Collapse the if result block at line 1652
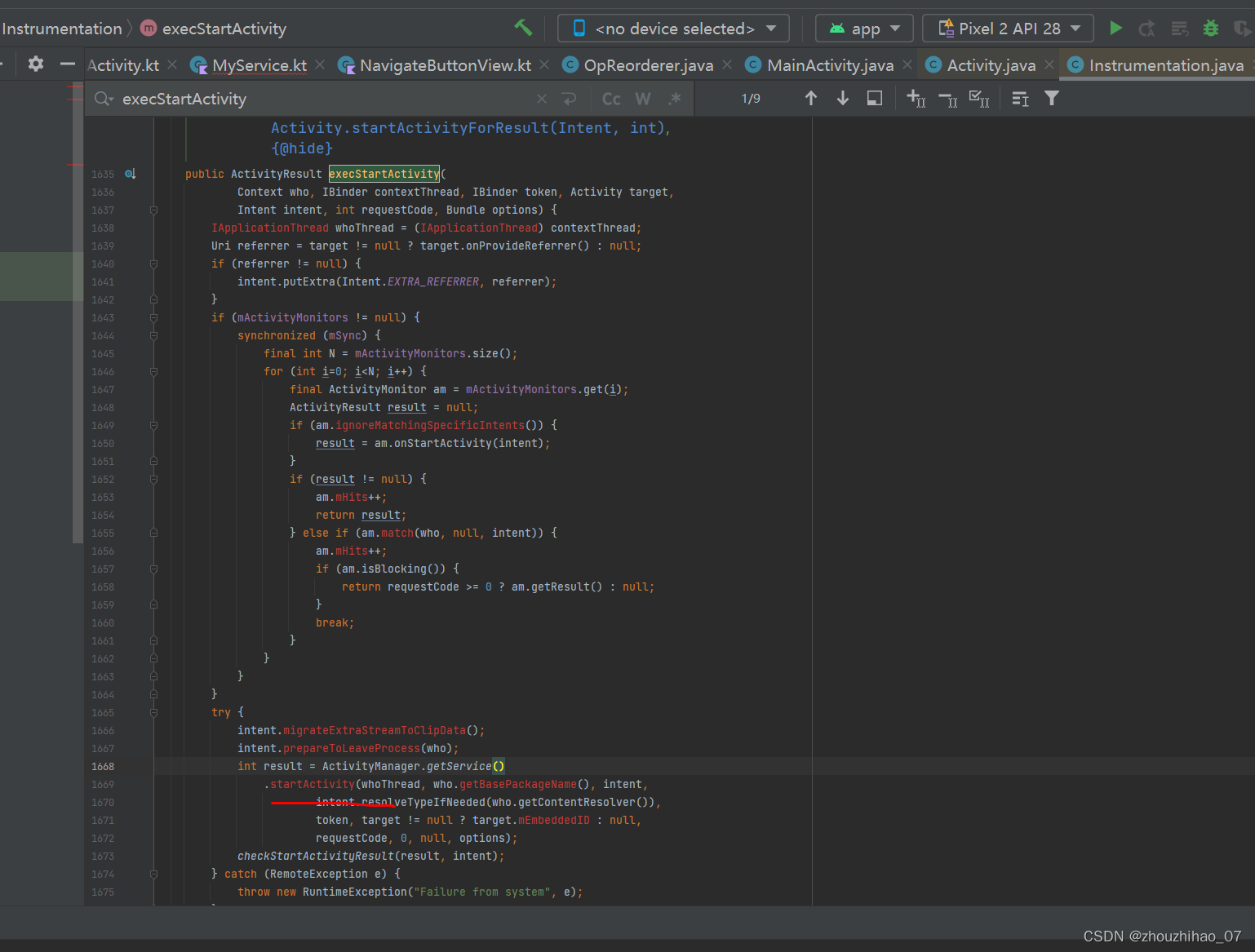 pyautogui.click(x=153, y=479)
